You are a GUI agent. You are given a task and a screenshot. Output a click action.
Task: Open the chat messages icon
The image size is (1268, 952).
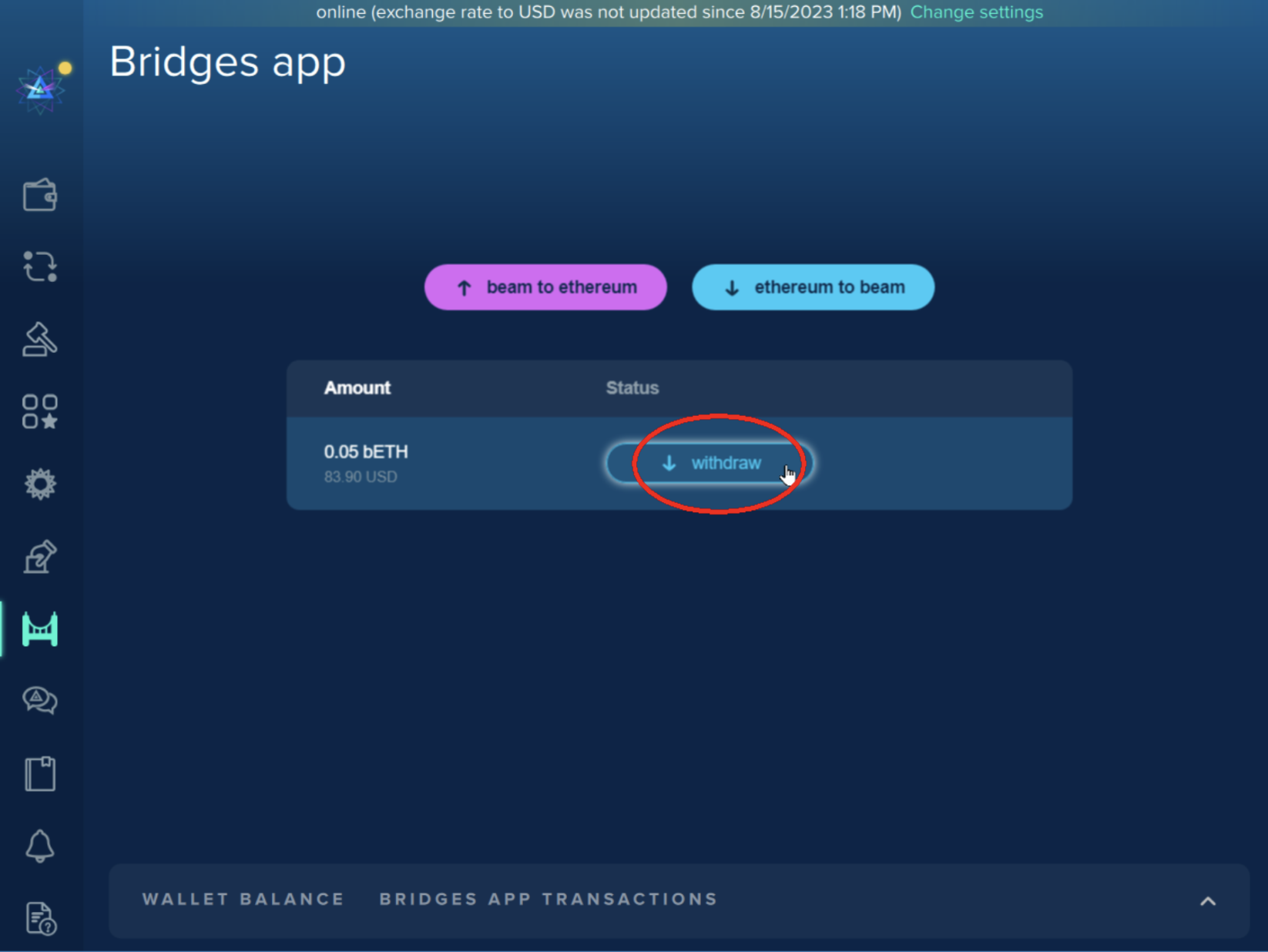40,700
